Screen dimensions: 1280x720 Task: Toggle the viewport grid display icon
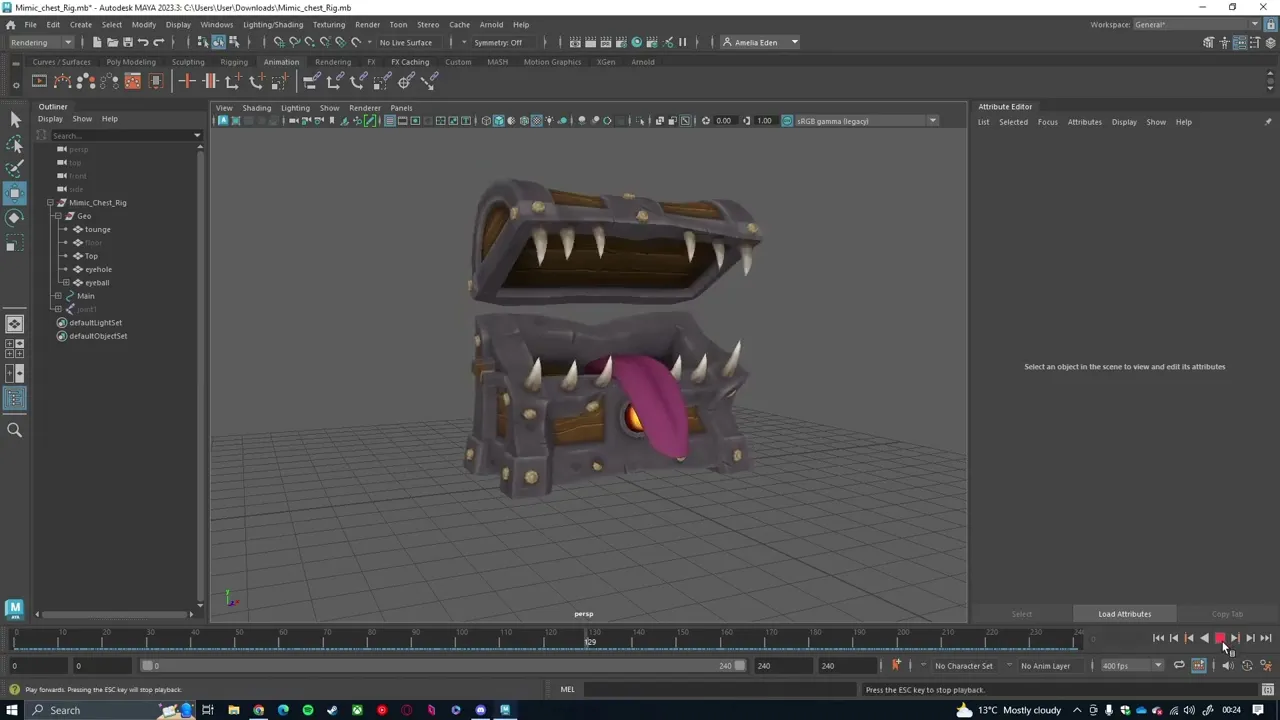(x=389, y=121)
